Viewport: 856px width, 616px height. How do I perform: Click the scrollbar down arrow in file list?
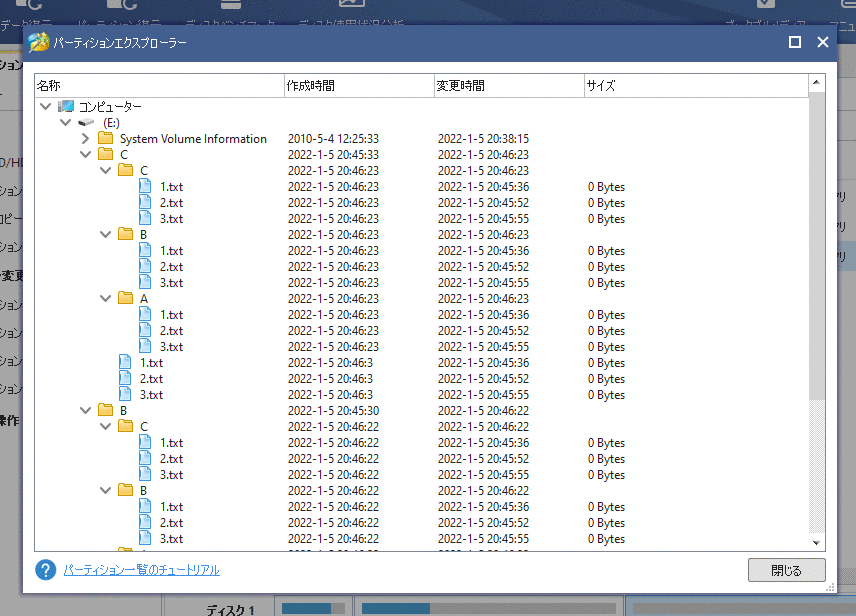tap(816, 542)
